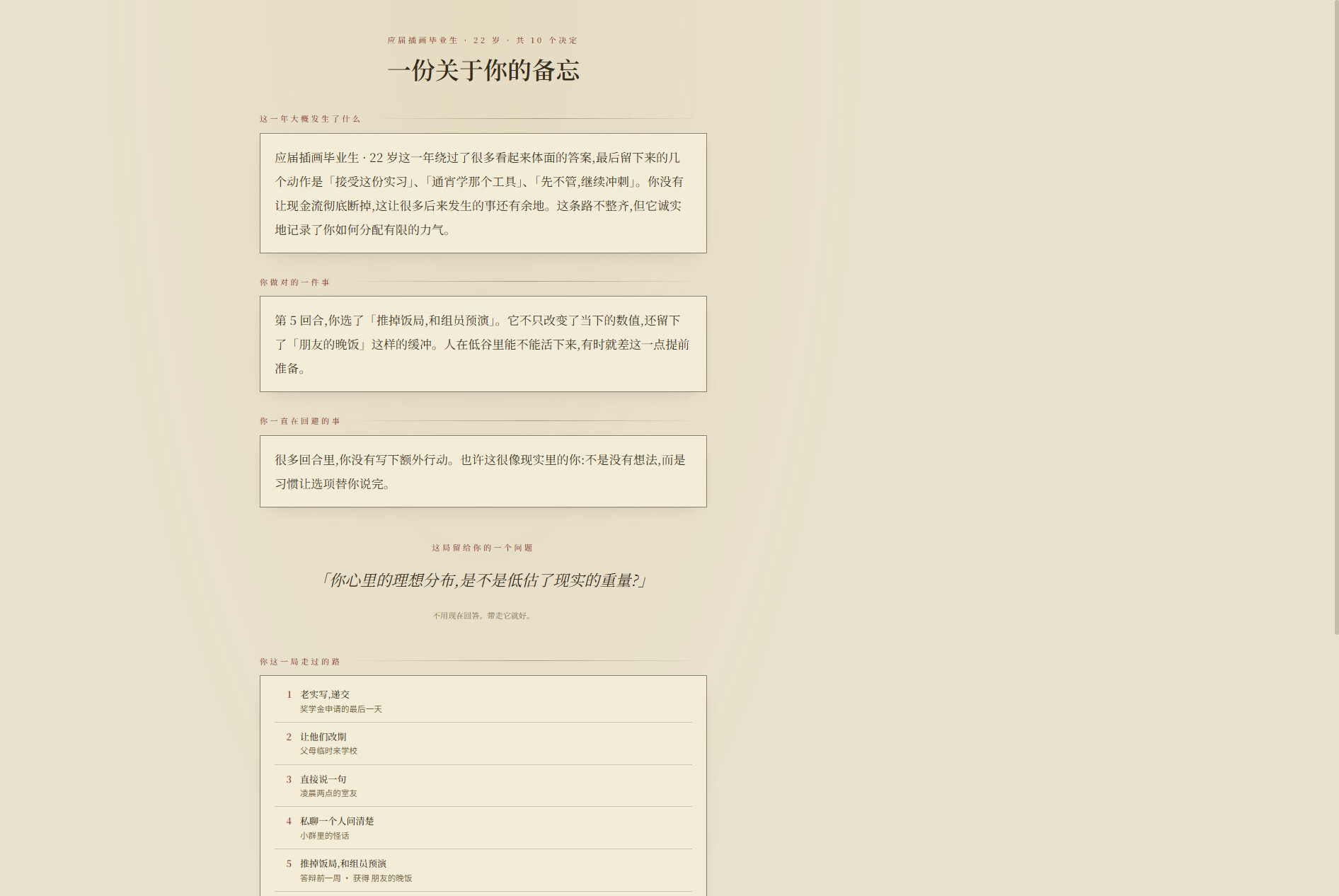Click the header subtitle 应届插画毕业生 · 22 岁

pyautogui.click(x=444, y=40)
